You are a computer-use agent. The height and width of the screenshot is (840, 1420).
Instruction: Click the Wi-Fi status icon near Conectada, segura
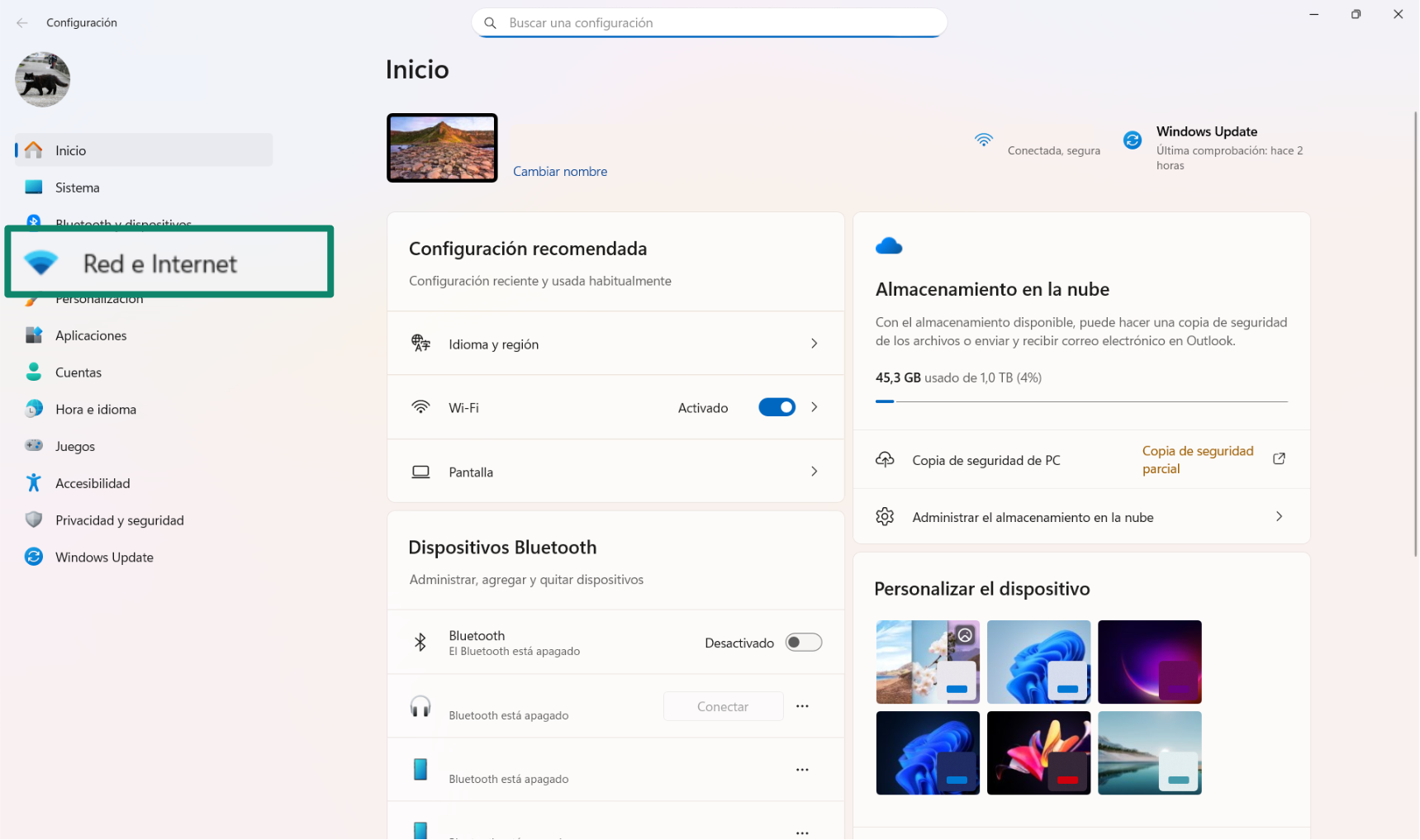(983, 140)
